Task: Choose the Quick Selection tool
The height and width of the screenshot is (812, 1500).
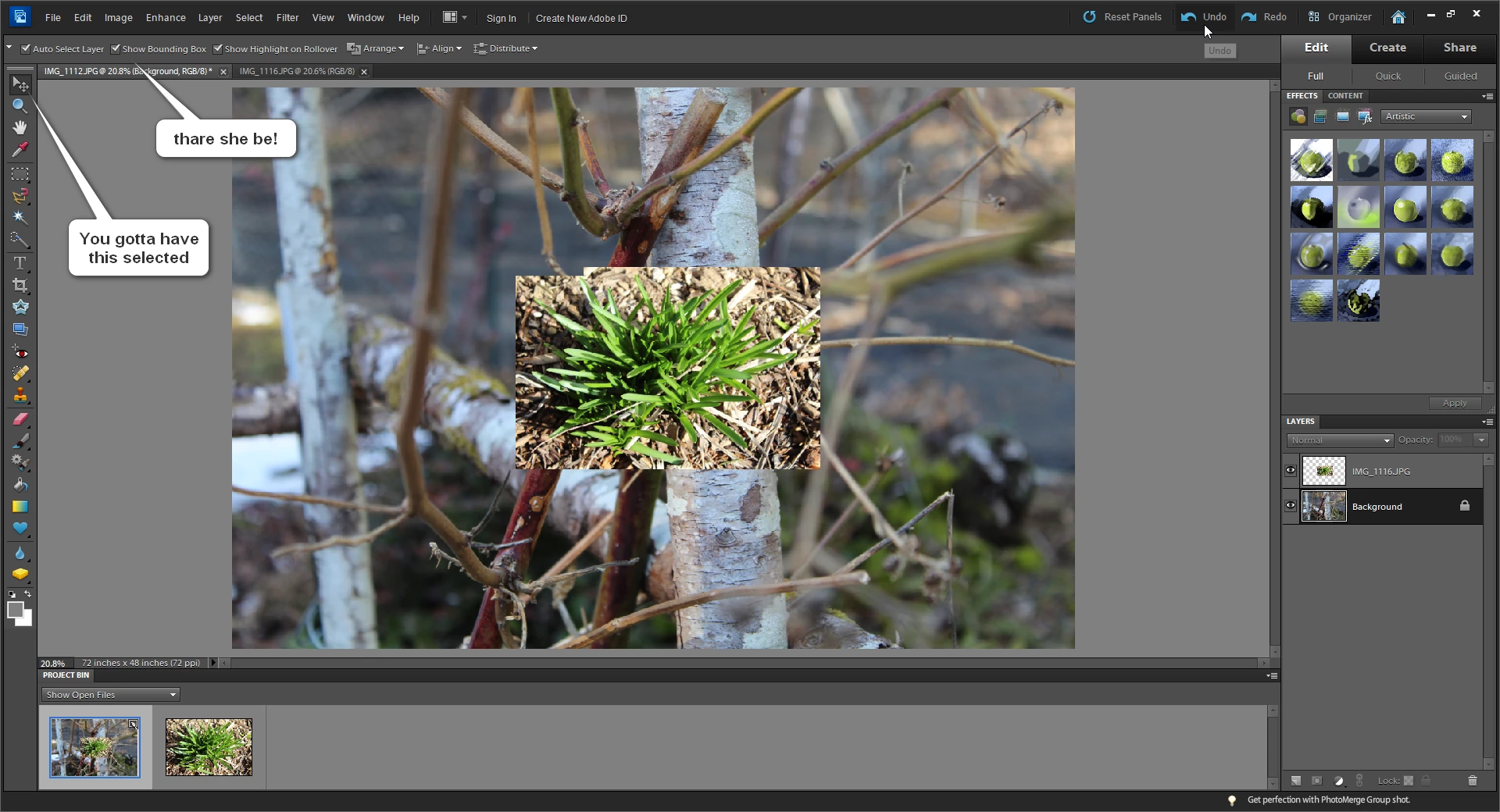Action: pos(20,240)
